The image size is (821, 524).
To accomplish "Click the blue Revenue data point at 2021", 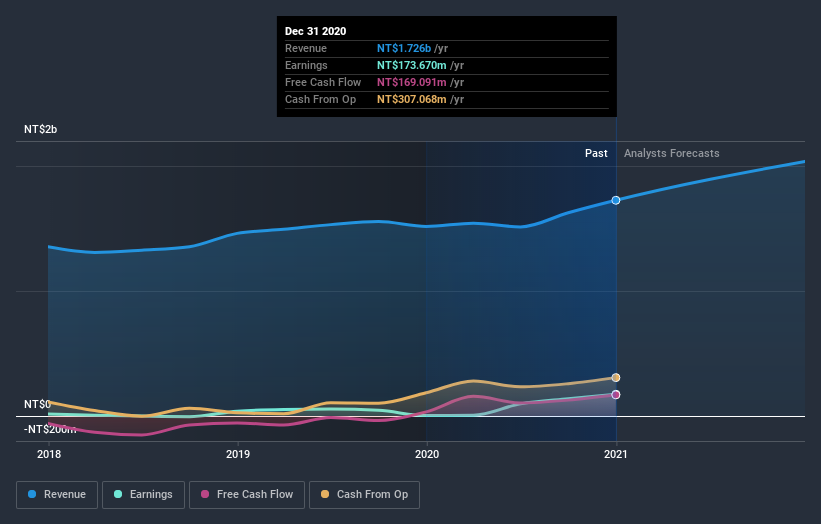I will [x=616, y=200].
